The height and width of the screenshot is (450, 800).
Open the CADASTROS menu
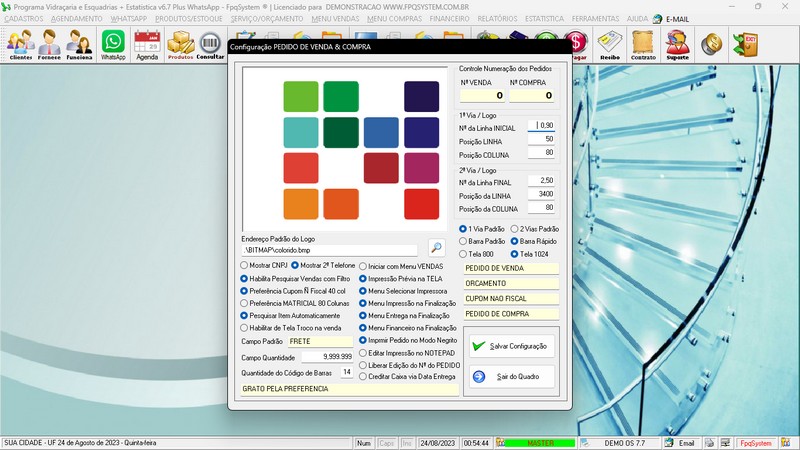tap(24, 19)
